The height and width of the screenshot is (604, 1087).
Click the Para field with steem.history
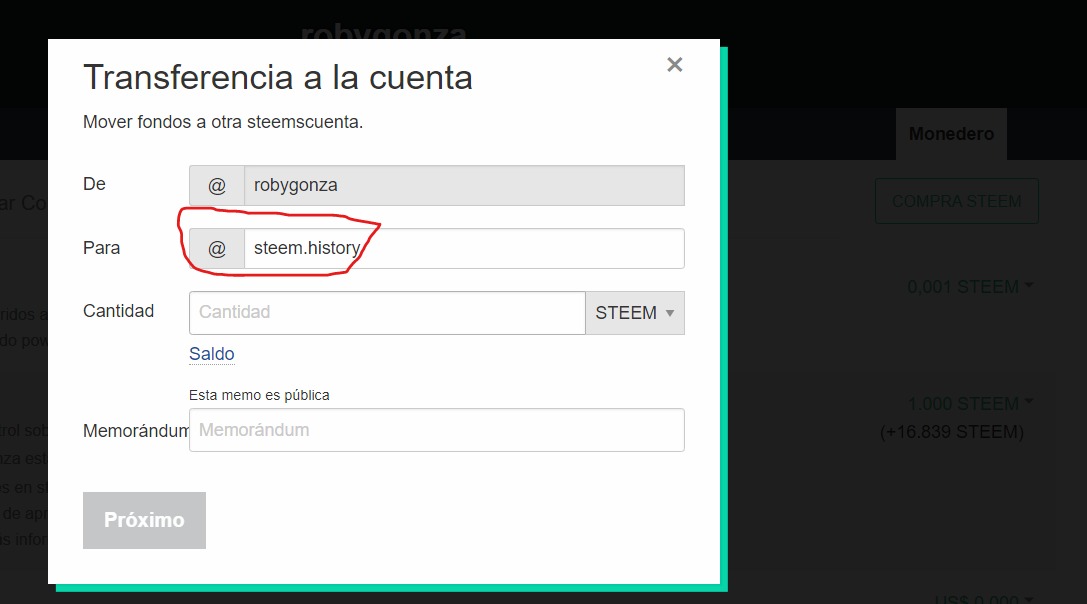click(x=464, y=248)
